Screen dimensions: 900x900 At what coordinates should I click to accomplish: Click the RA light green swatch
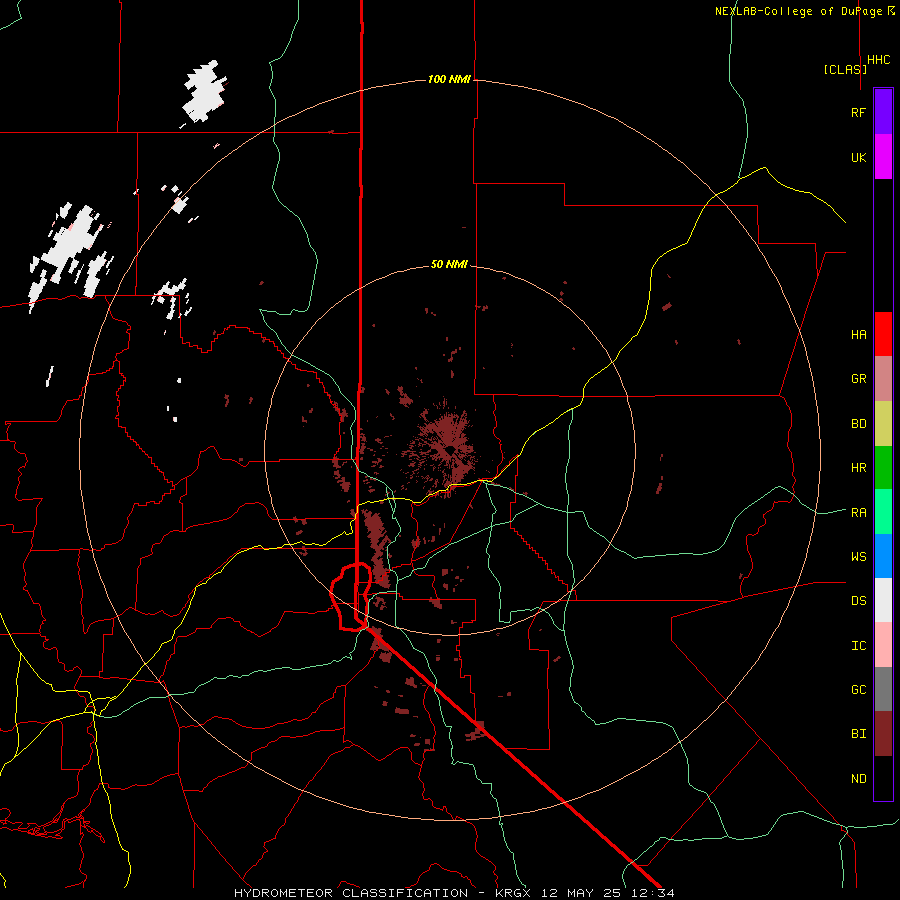tap(883, 512)
